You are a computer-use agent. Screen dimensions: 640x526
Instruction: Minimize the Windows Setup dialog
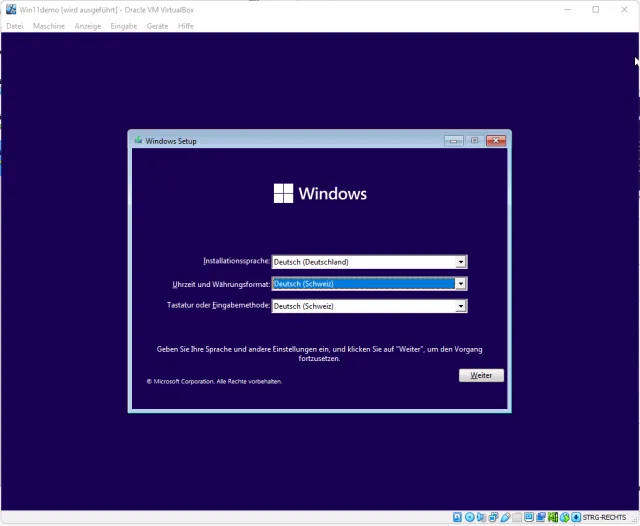coord(453,141)
